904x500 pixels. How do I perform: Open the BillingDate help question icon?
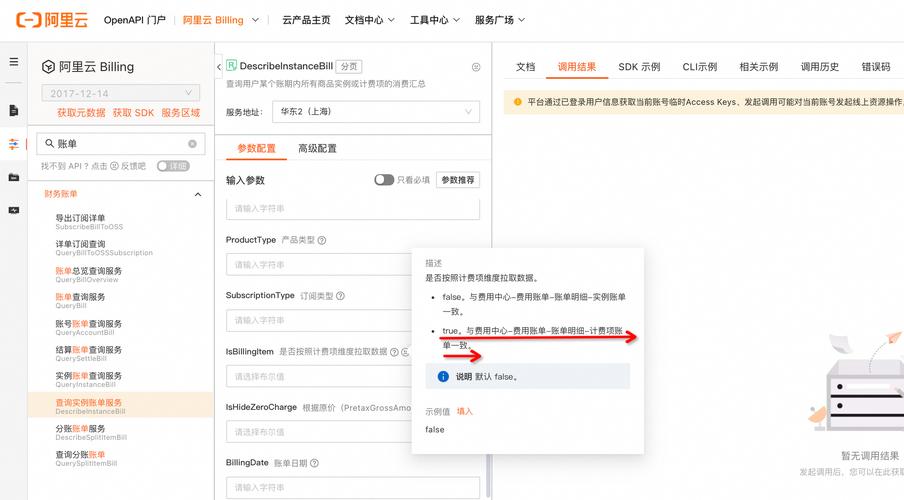pyautogui.click(x=314, y=463)
